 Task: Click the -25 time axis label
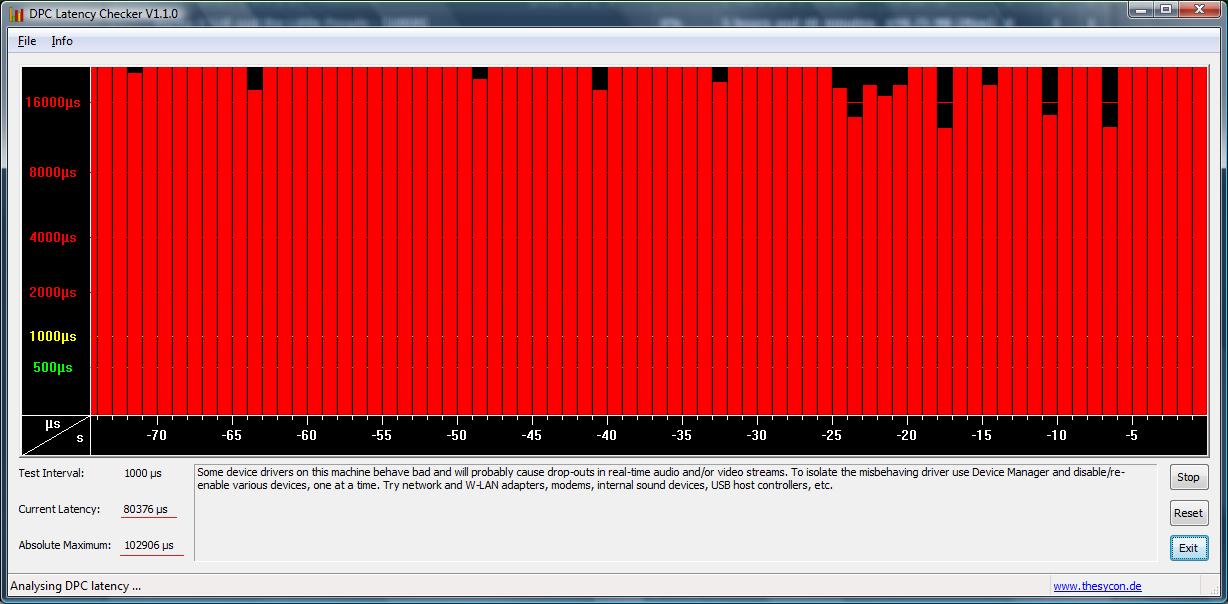(x=832, y=435)
